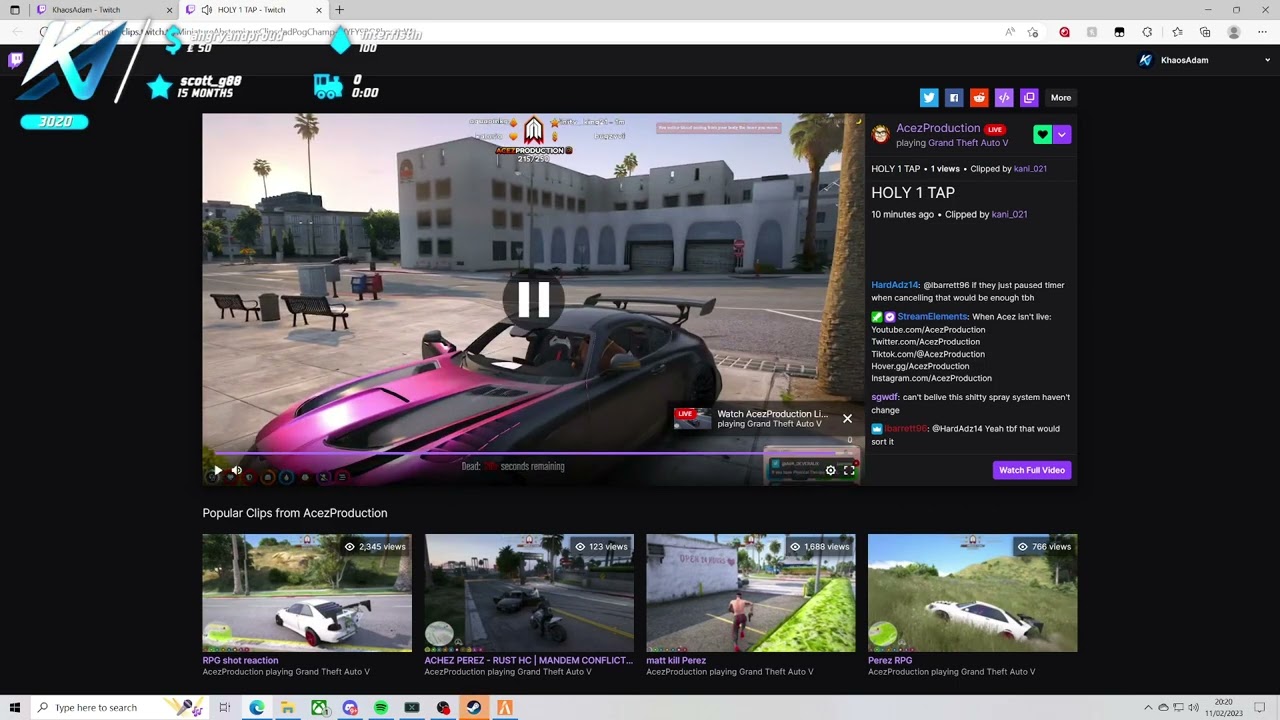Open the More share options
Image resolution: width=1280 pixels, height=720 pixels.
tap(1061, 98)
